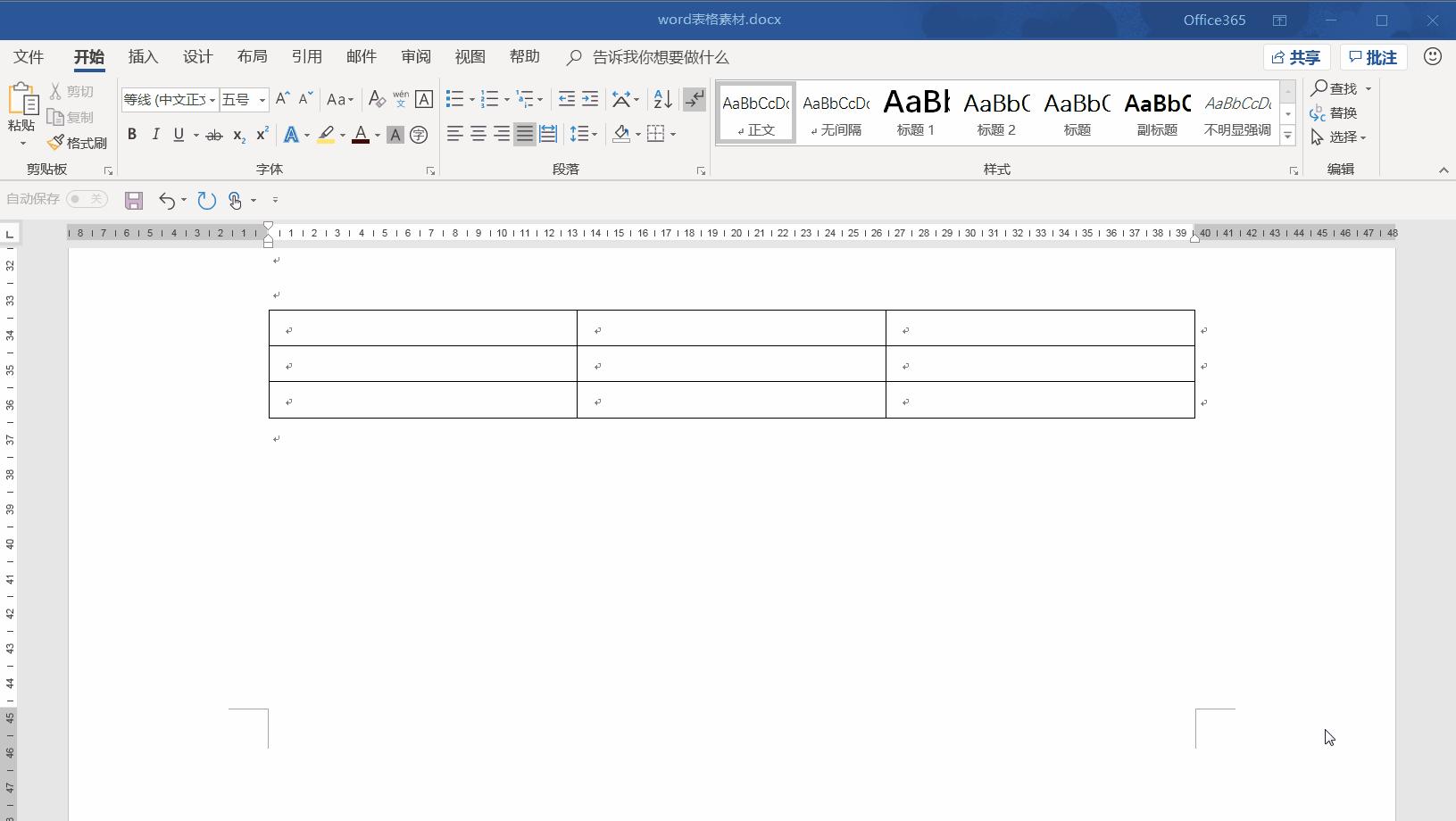Click the tell-me search box
Image resolution: width=1456 pixels, height=821 pixels.
661,57
